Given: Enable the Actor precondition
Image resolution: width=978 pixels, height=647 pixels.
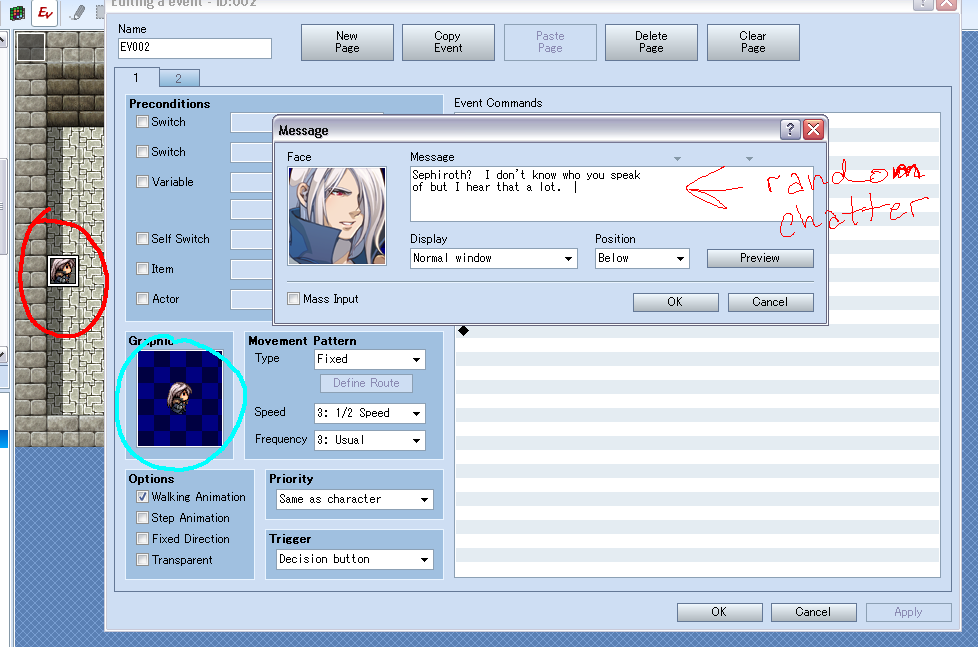Looking at the screenshot, I should click(x=142, y=298).
